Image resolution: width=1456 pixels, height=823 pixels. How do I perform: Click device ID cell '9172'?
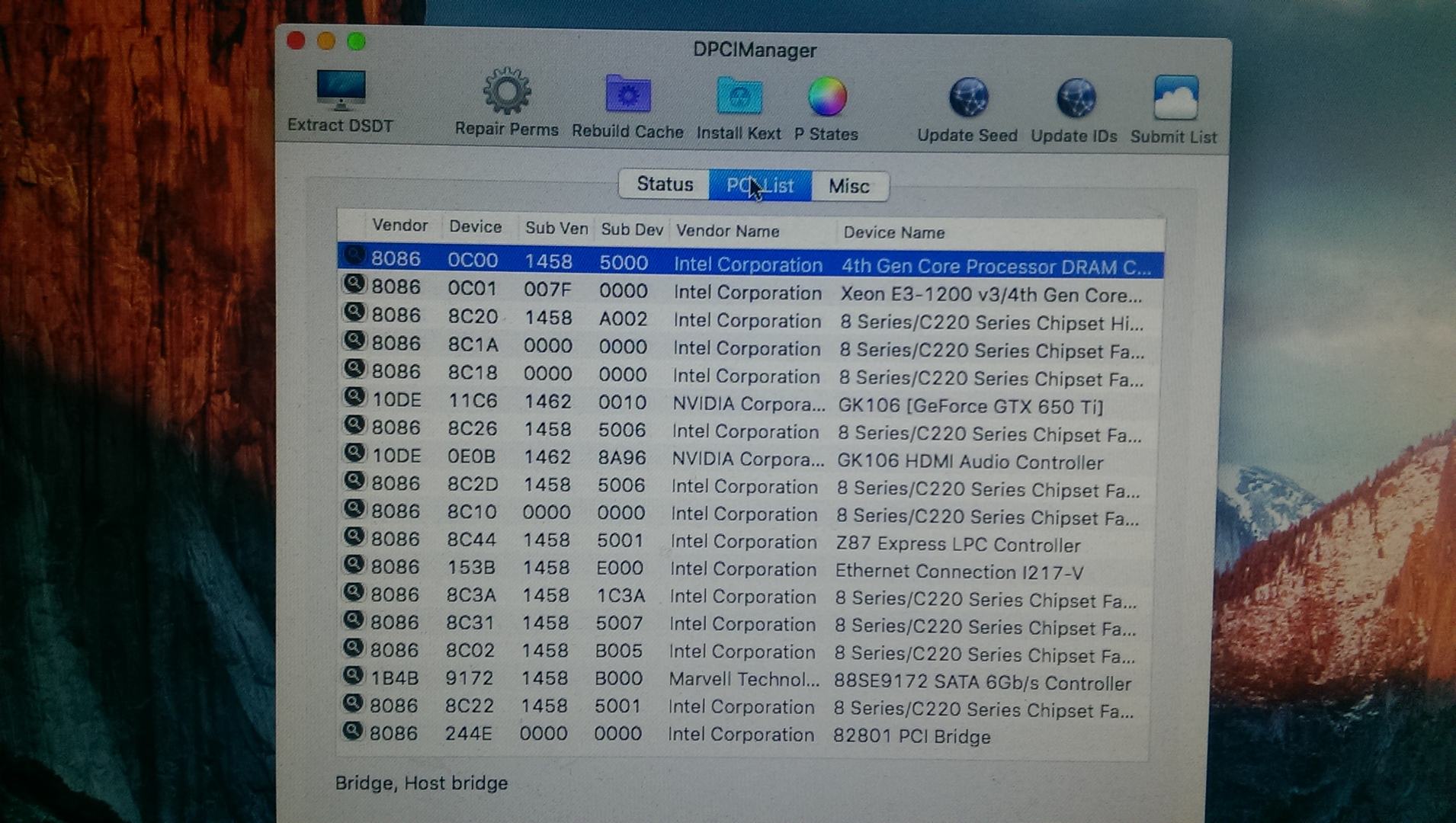(470, 677)
